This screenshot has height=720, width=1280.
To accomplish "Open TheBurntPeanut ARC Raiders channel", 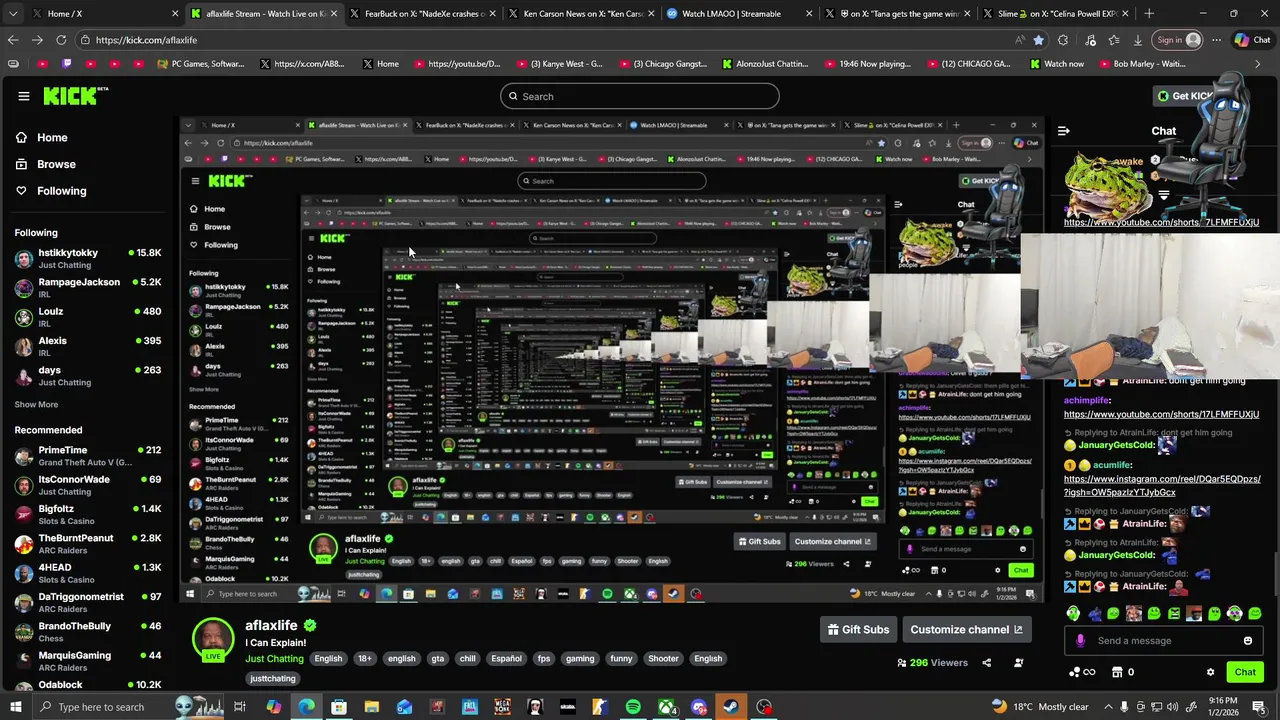I will [x=87, y=544].
